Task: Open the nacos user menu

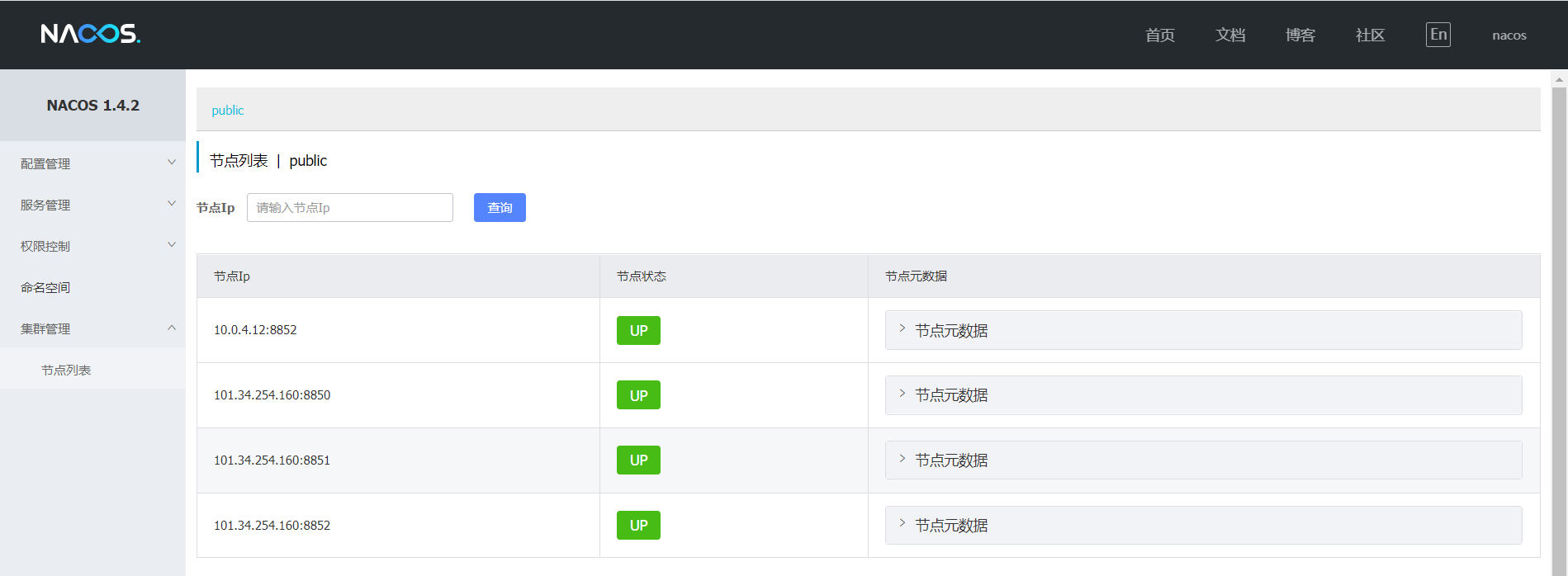Action: (1509, 35)
